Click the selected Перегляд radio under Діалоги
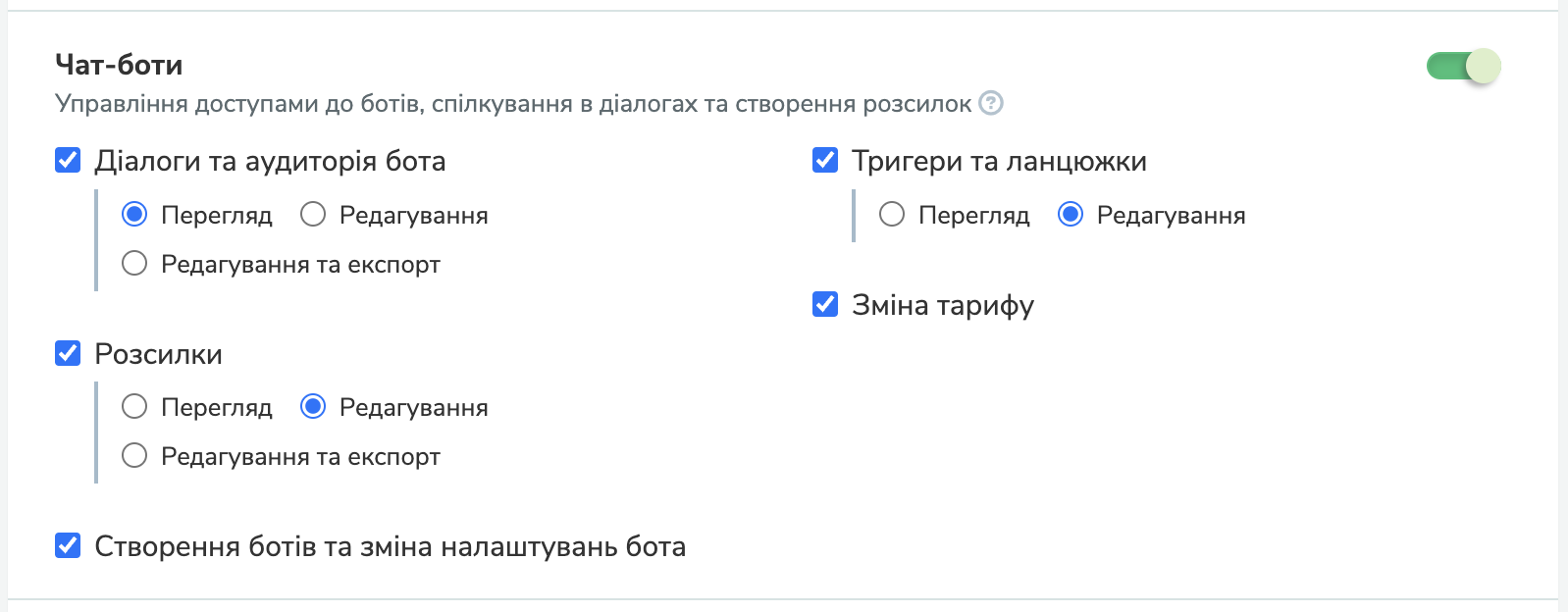Viewport: 1568px width, 612px height. 134,214
